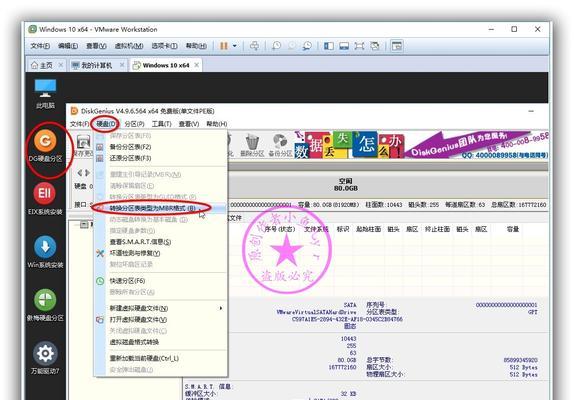The image size is (574, 400).
Task: Click the 起始柱面 column header
Action: tap(368, 229)
